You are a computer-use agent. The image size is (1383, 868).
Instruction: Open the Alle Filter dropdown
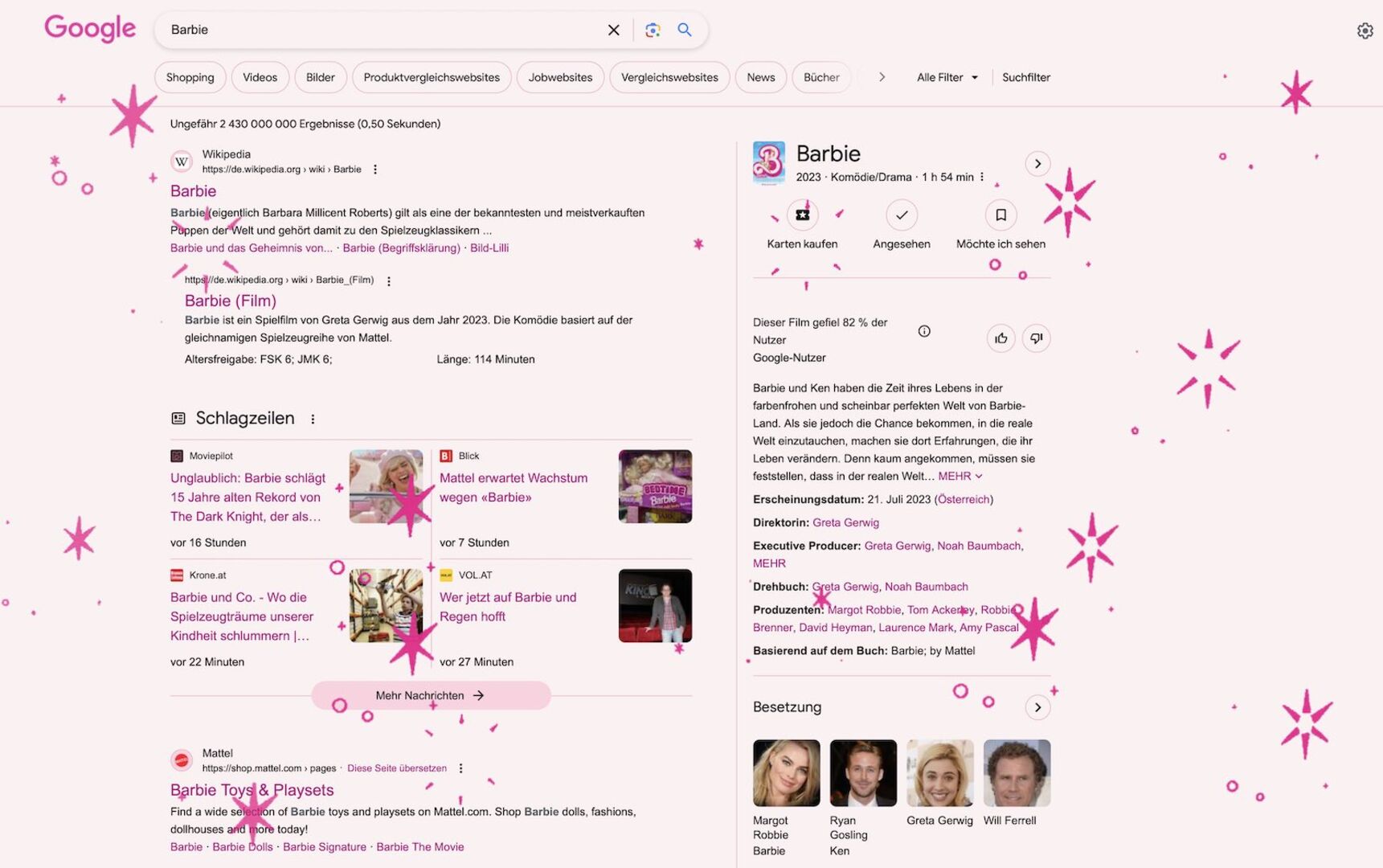tap(947, 77)
